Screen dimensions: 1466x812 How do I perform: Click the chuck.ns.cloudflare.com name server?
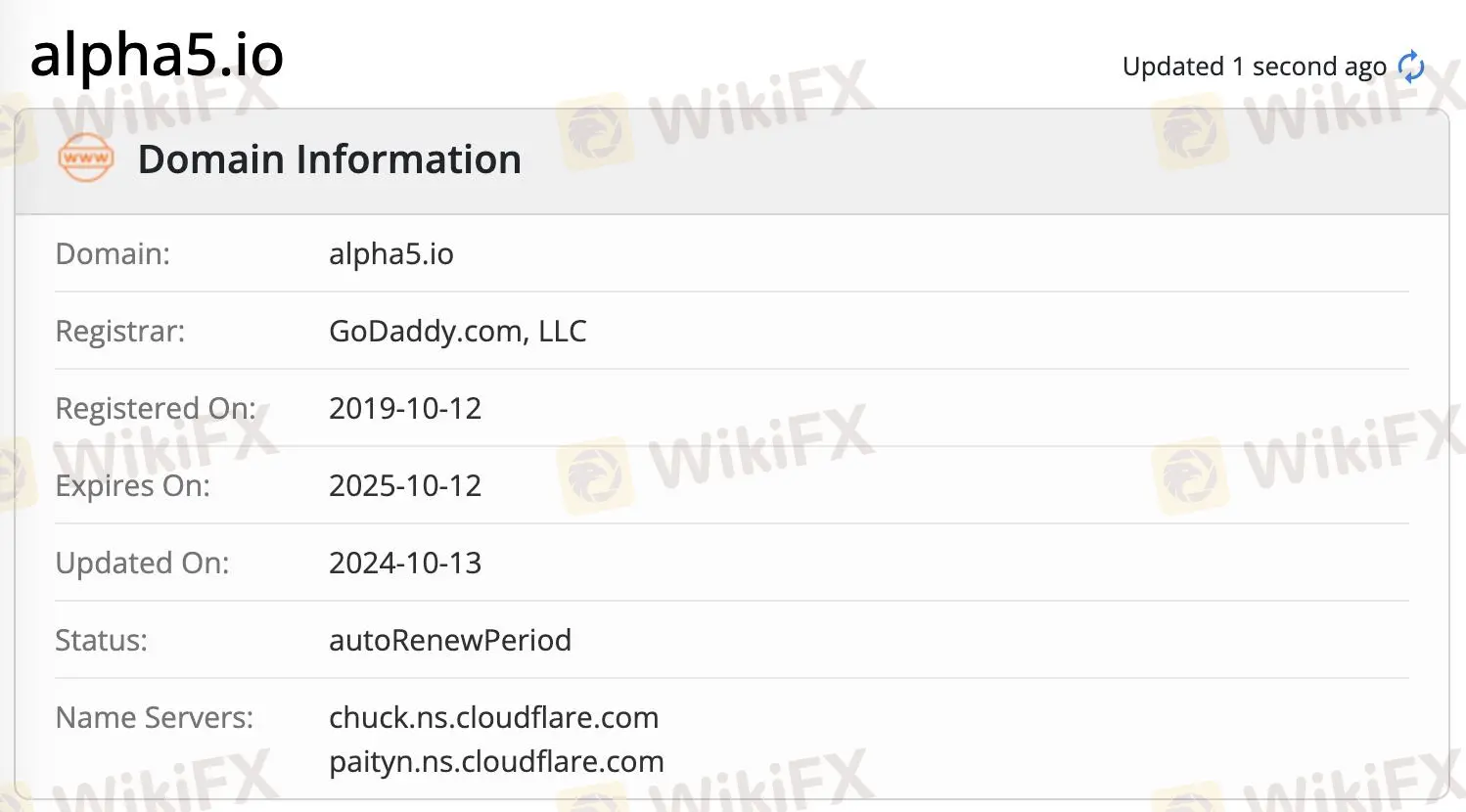click(493, 717)
